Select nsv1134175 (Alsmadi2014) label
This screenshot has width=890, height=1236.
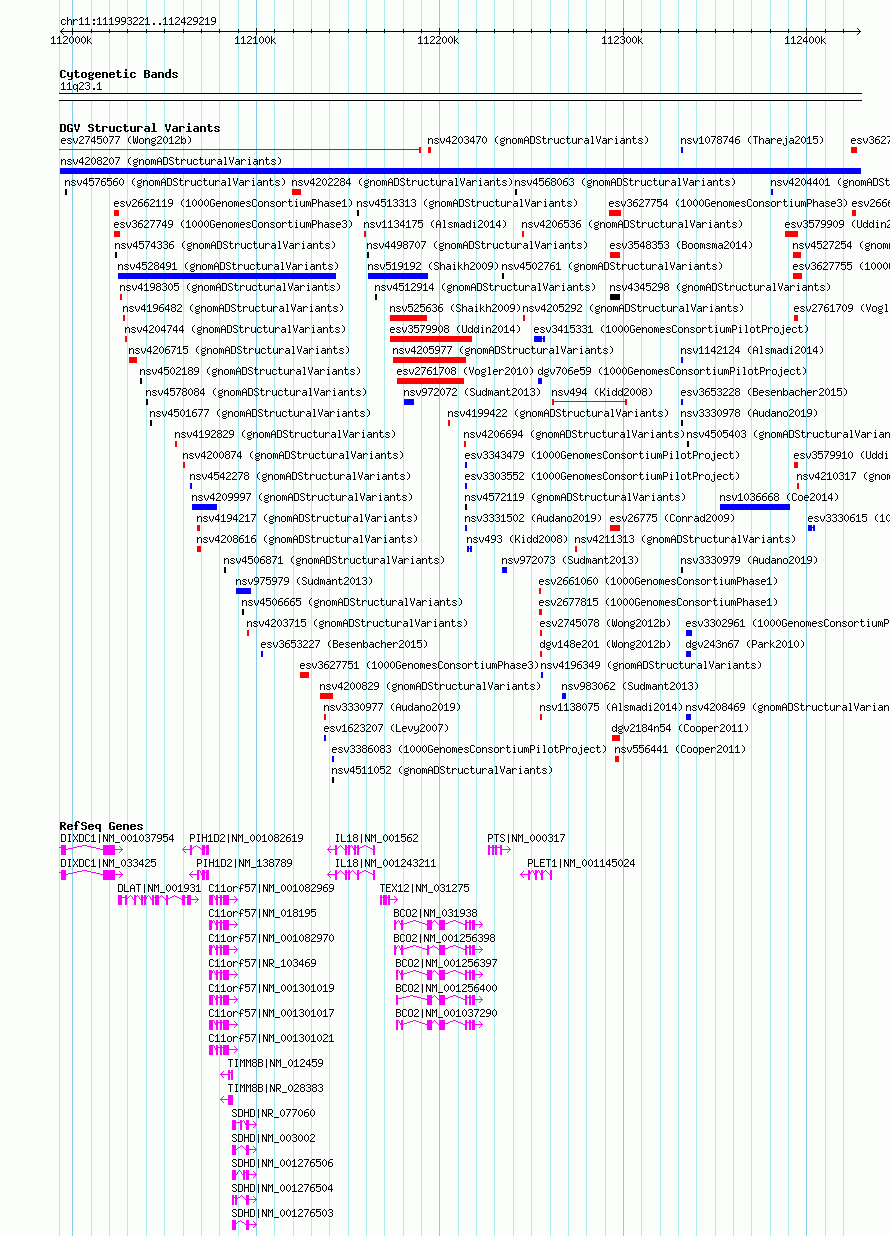pyautogui.click(x=435, y=225)
